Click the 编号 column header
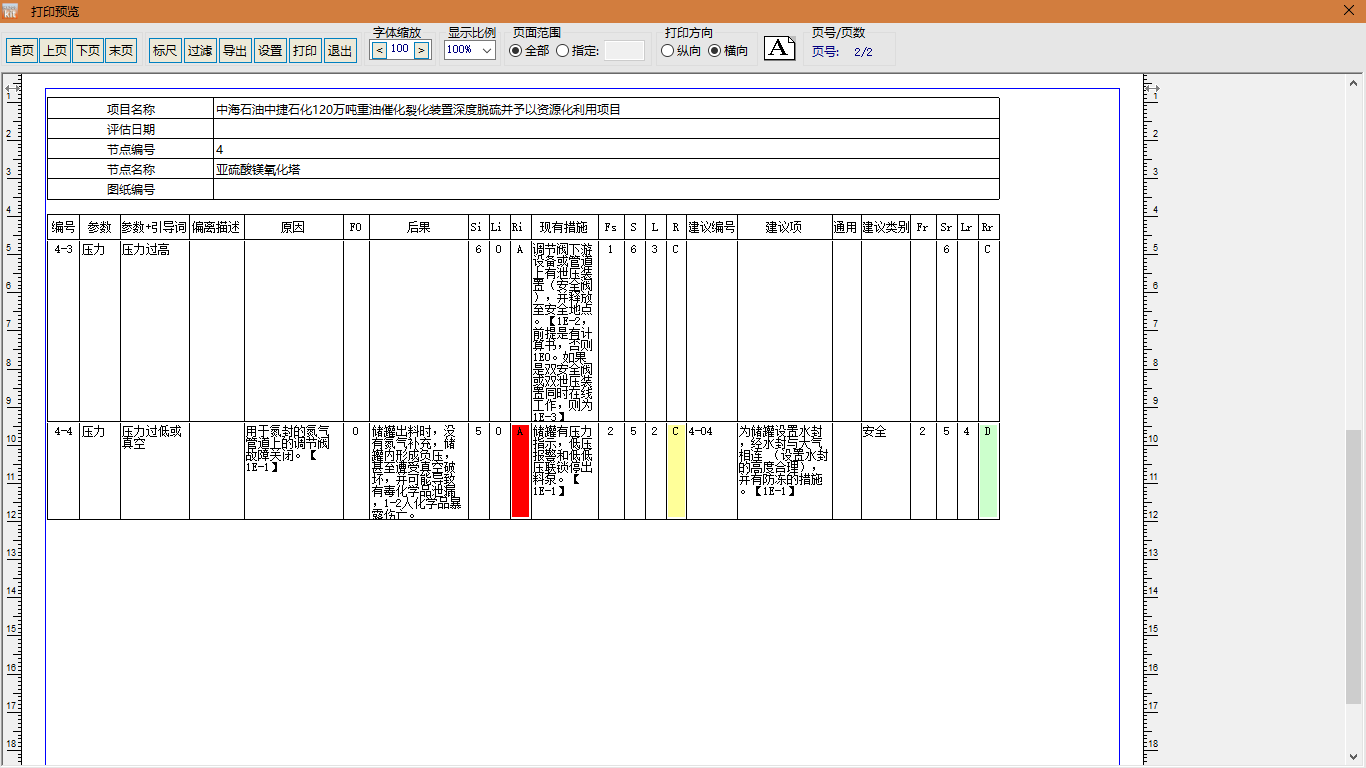The image size is (1366, 768). 64,227
